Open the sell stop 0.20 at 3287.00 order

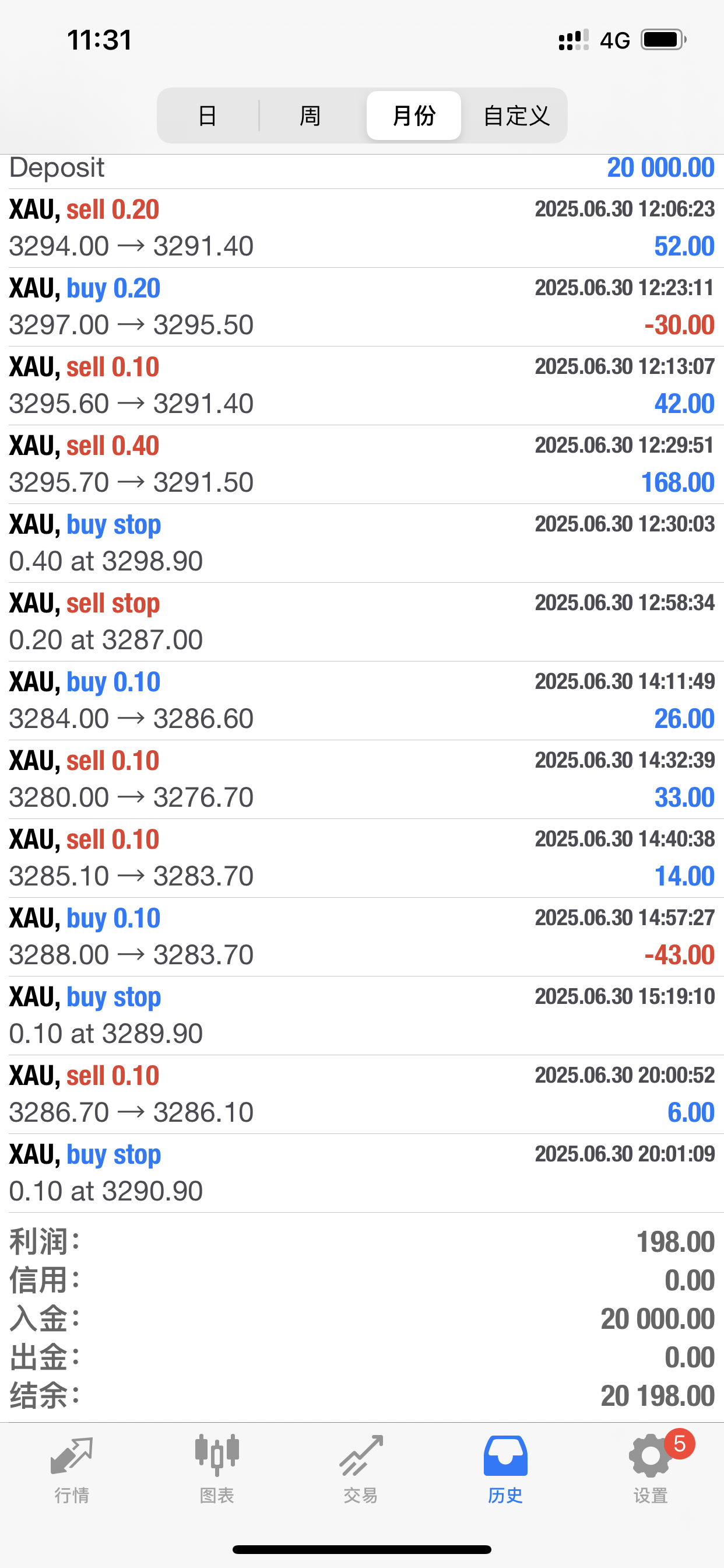[x=362, y=621]
